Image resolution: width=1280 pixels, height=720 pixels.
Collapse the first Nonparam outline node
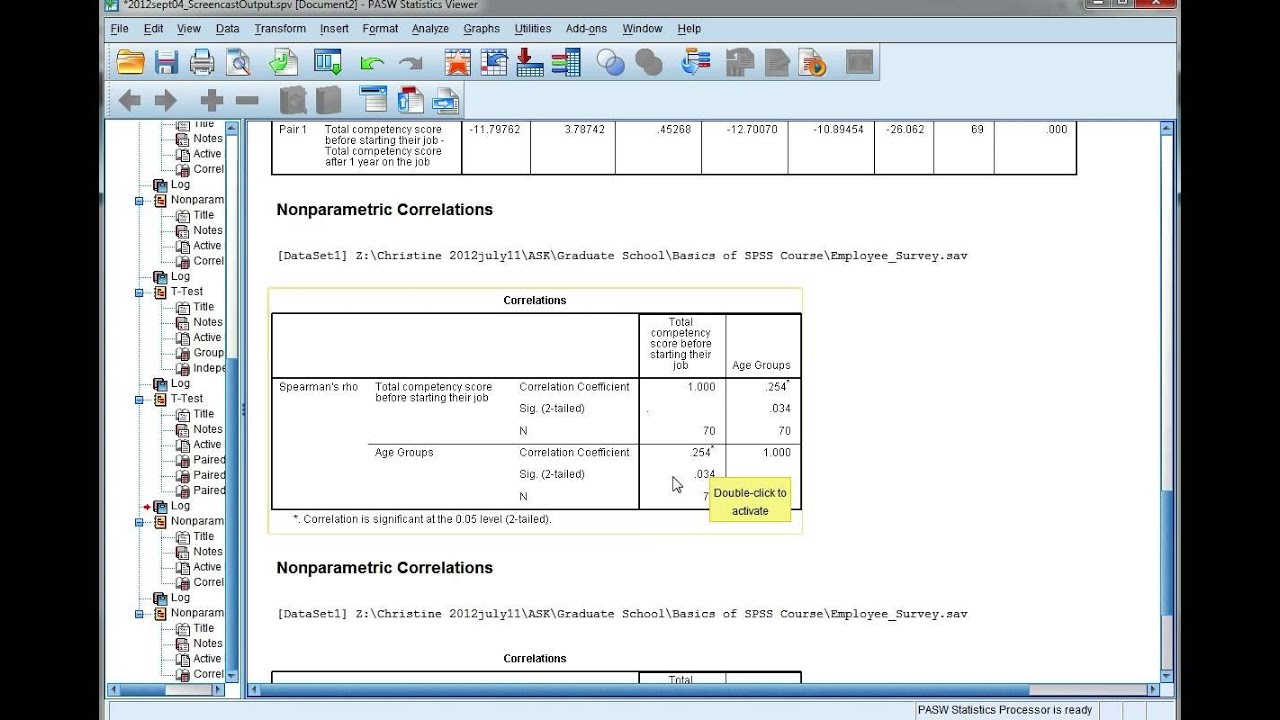(140, 200)
